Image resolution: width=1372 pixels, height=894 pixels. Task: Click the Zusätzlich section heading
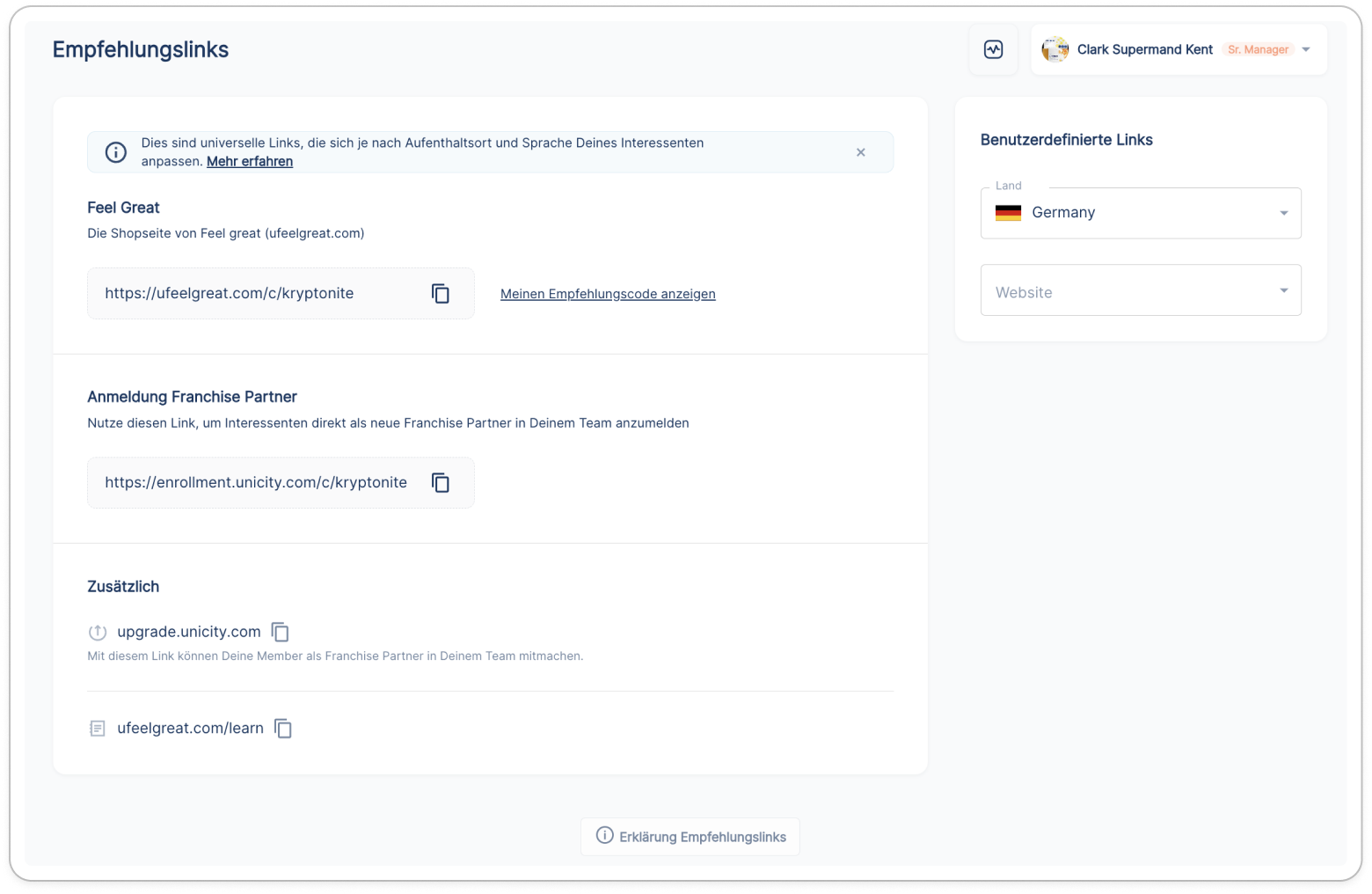(x=123, y=587)
